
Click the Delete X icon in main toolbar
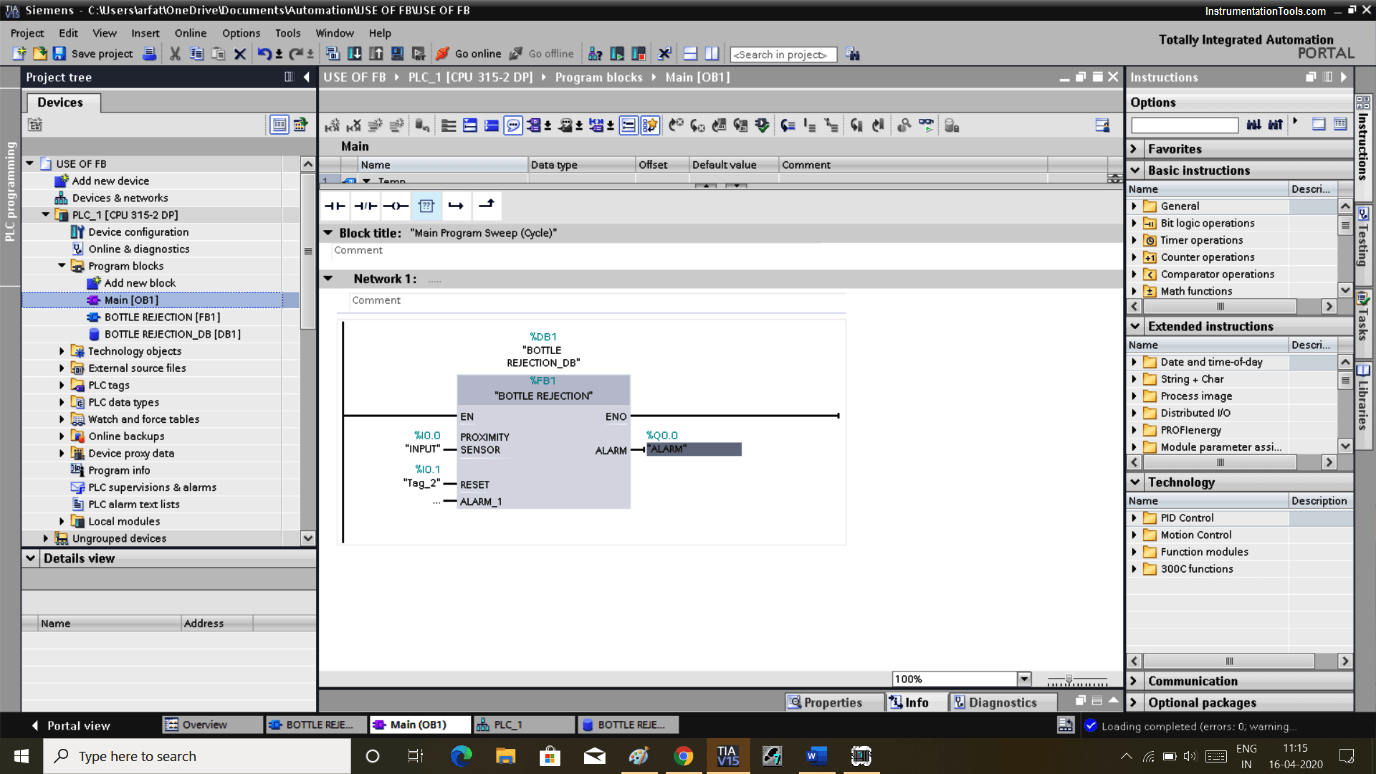click(x=240, y=54)
